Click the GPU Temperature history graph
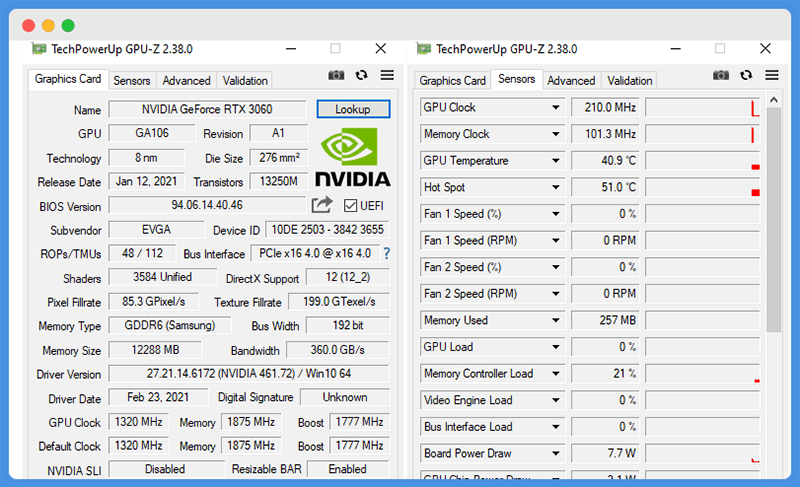 tap(702, 161)
